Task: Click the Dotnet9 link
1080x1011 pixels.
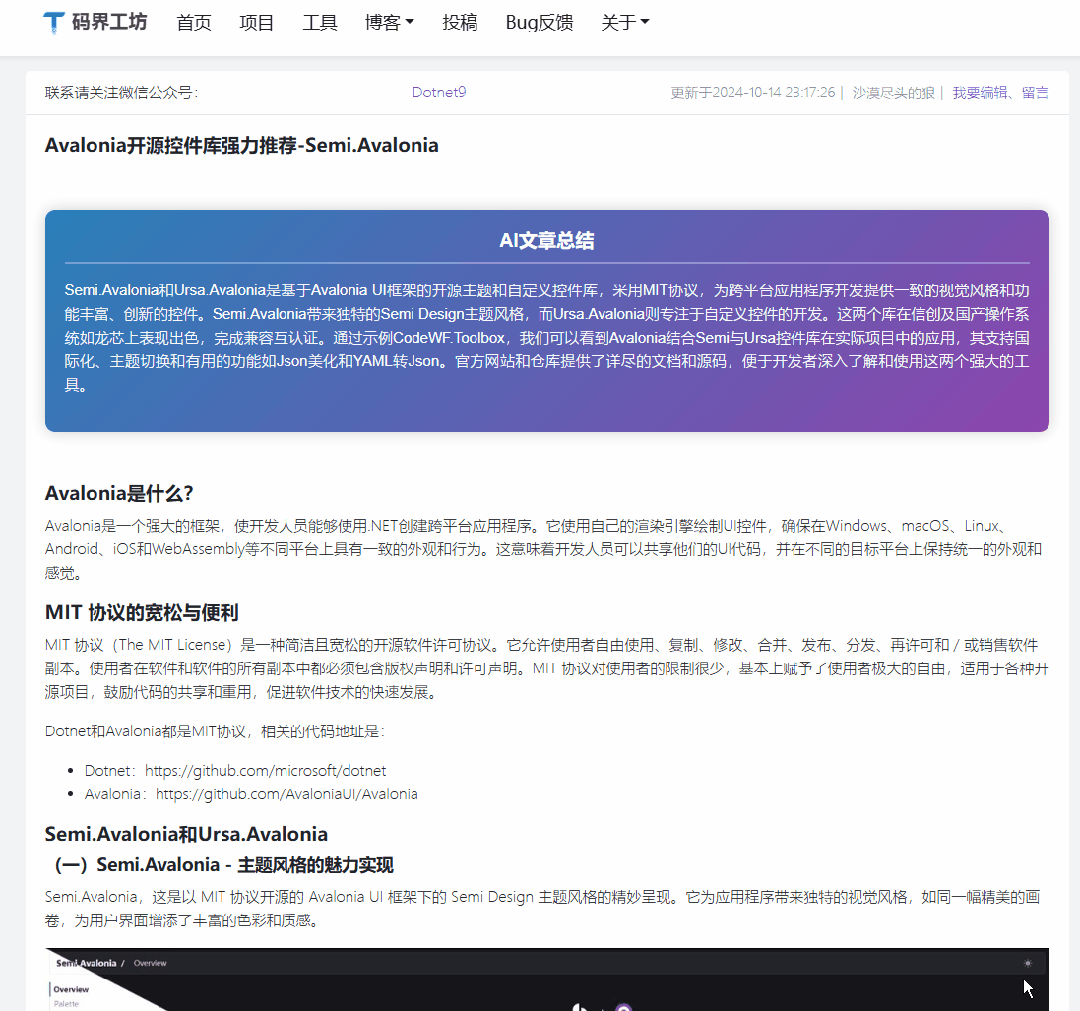Action: [439, 92]
